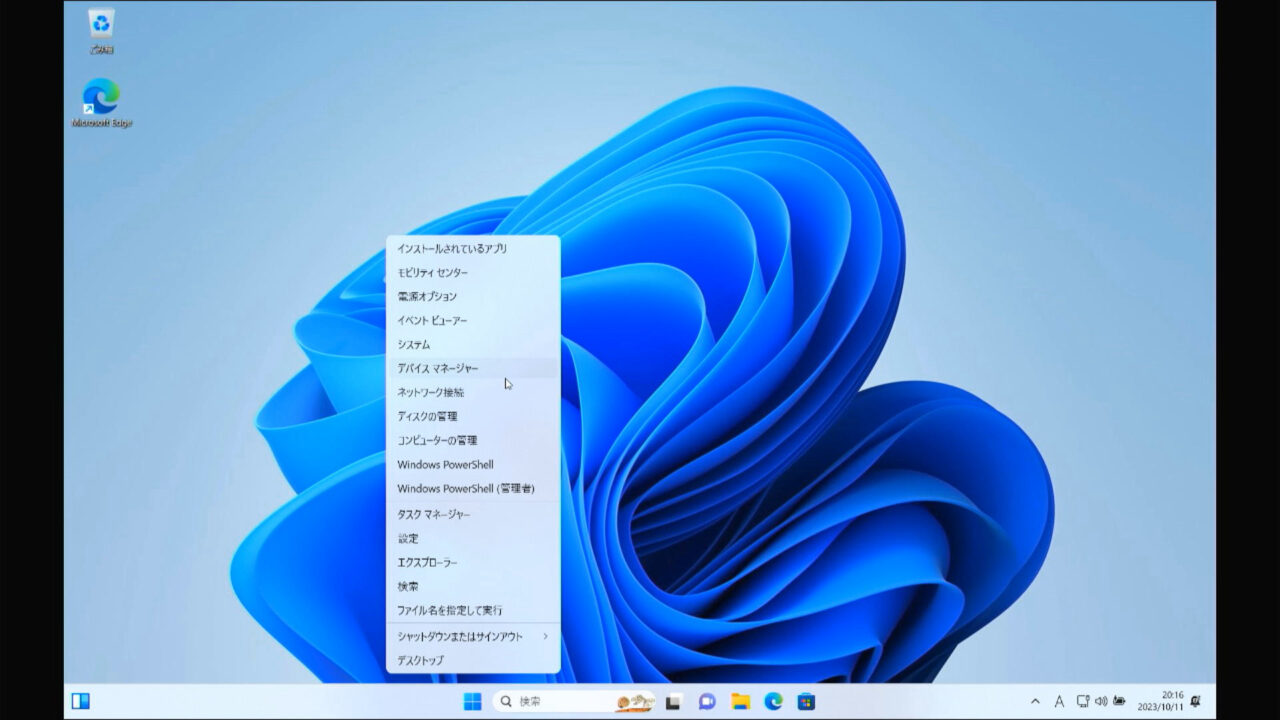Viewport: 1280px width, 720px height.
Task: Click the IME input mode 'A' indicator
Action: [1059, 701]
